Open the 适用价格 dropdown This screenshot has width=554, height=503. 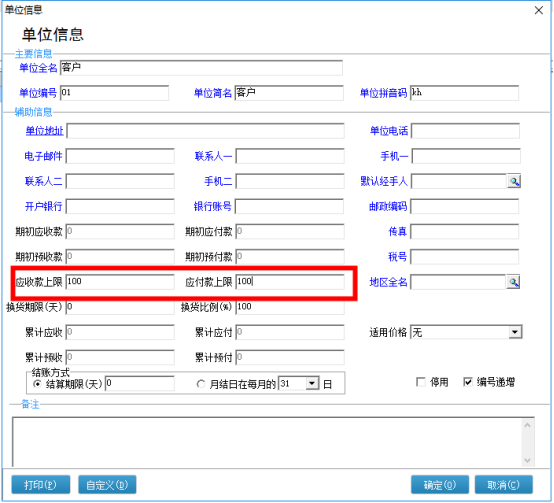point(515,332)
